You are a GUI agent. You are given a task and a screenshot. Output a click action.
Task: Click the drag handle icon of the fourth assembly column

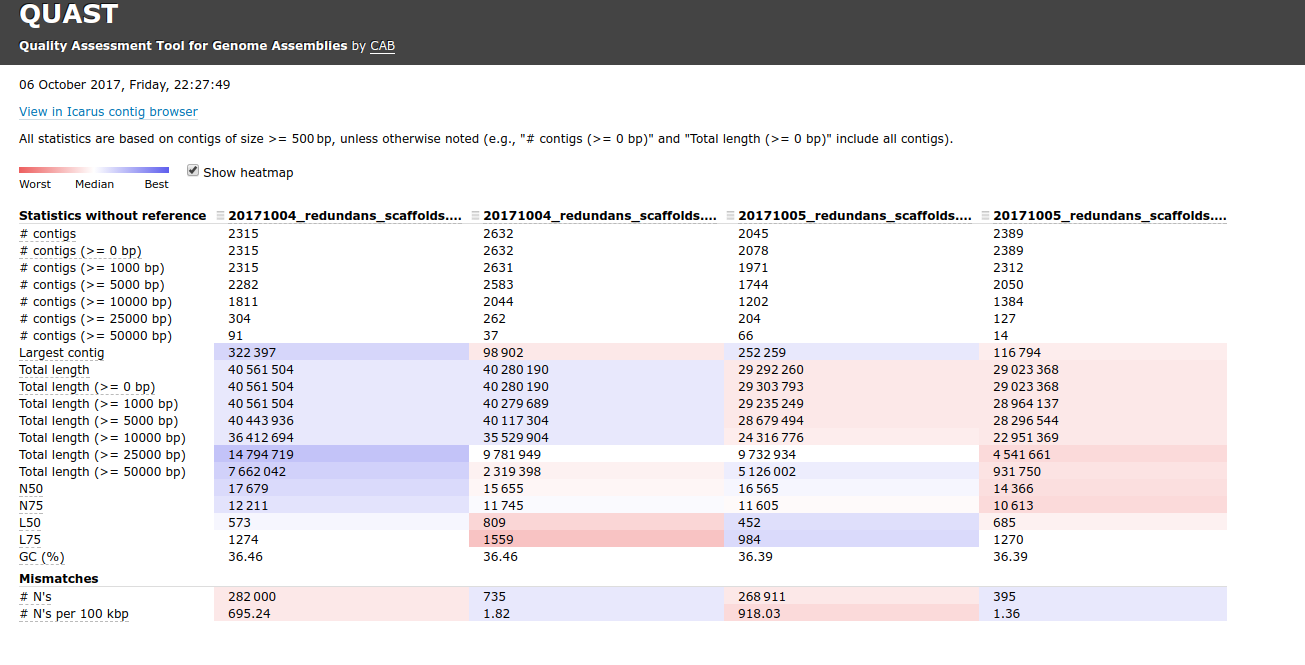[985, 216]
